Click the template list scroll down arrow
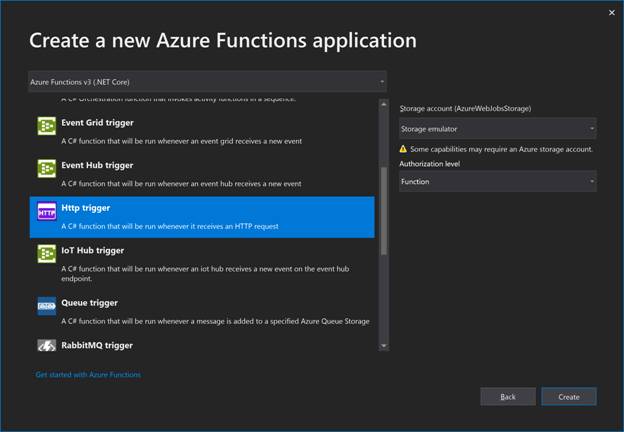Image resolution: width=624 pixels, height=432 pixels. coord(384,346)
